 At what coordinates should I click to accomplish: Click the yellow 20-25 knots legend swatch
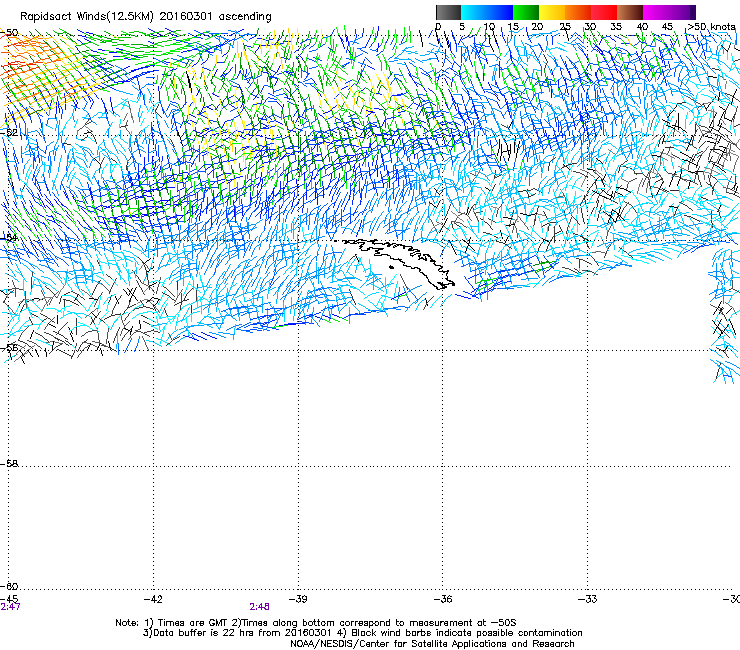pos(552,12)
